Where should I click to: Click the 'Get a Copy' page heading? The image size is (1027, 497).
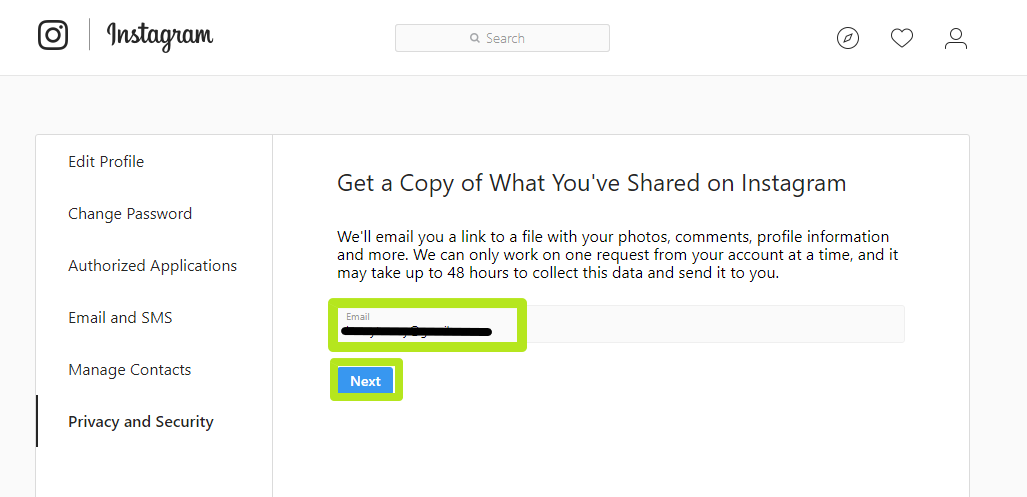pos(592,184)
